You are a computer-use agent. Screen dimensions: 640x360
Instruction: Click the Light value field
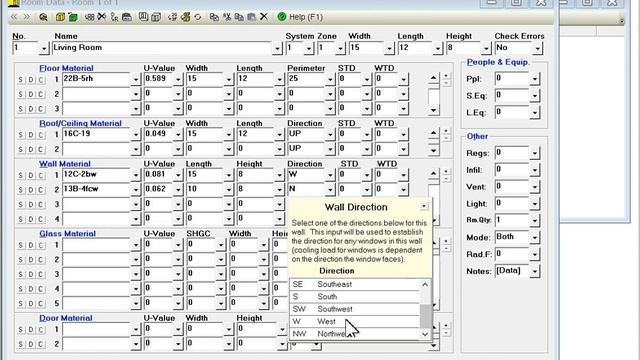pos(512,203)
